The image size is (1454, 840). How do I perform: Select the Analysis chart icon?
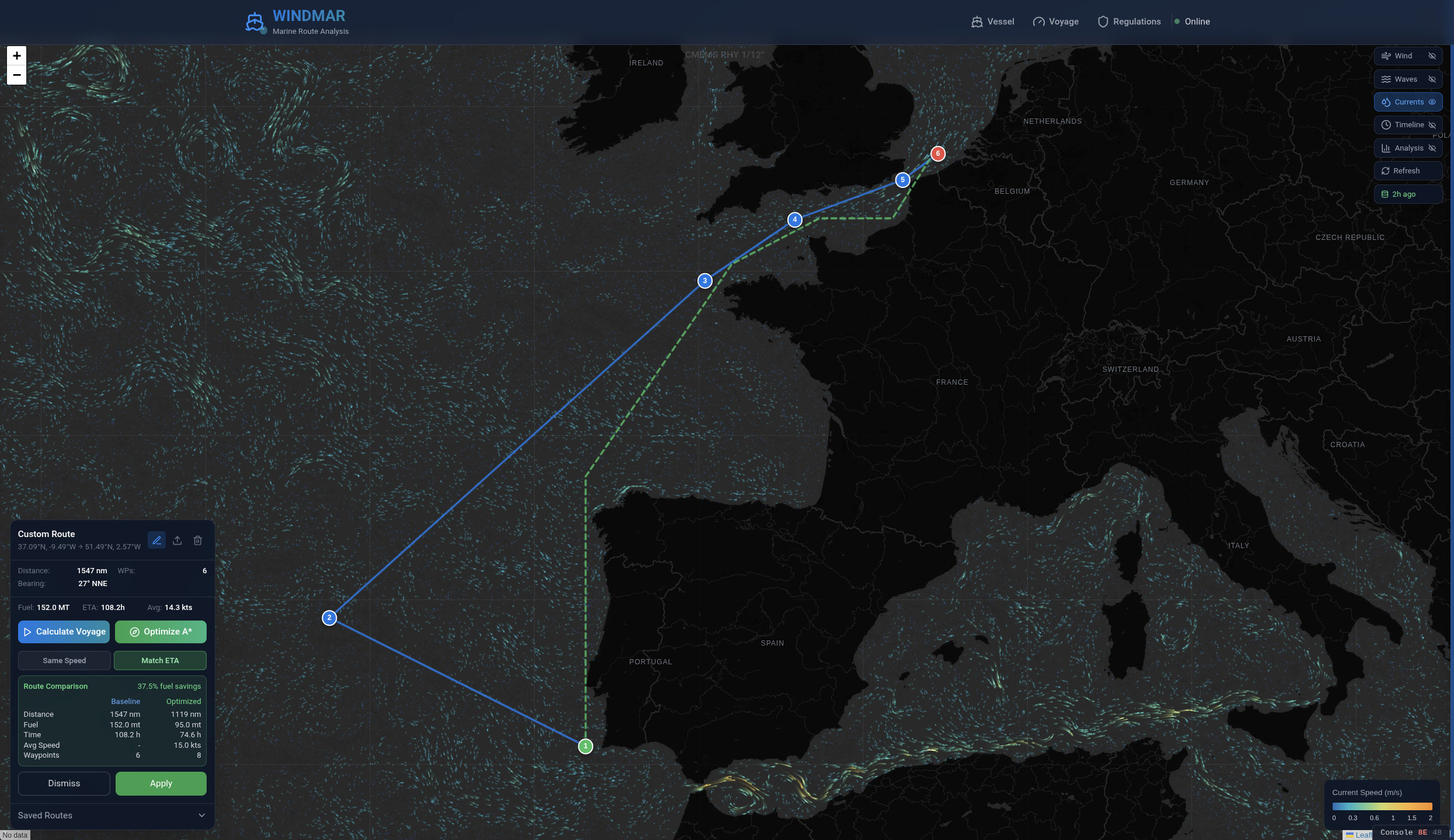click(x=1387, y=148)
